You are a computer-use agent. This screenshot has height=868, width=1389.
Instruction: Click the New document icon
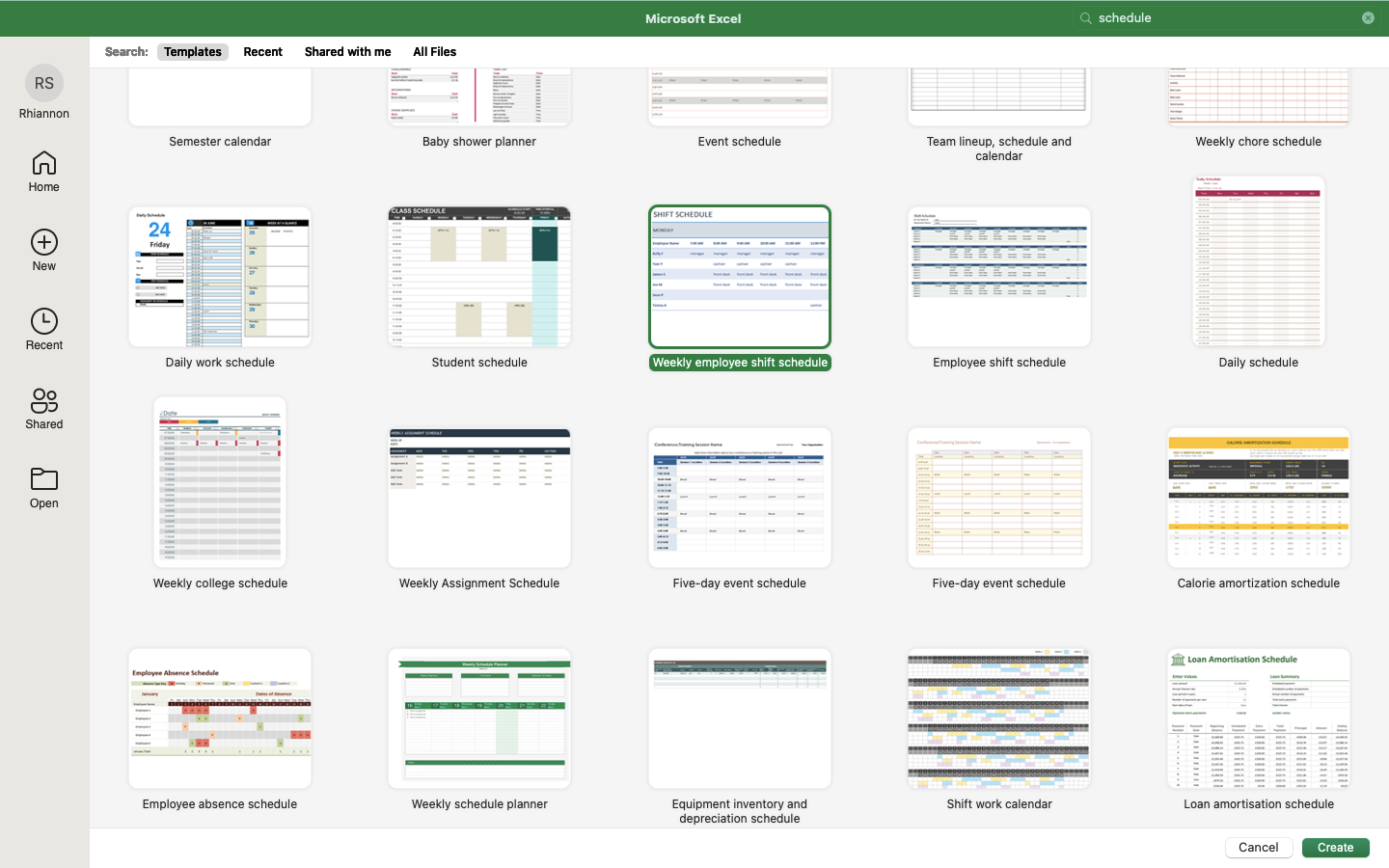tap(43, 249)
